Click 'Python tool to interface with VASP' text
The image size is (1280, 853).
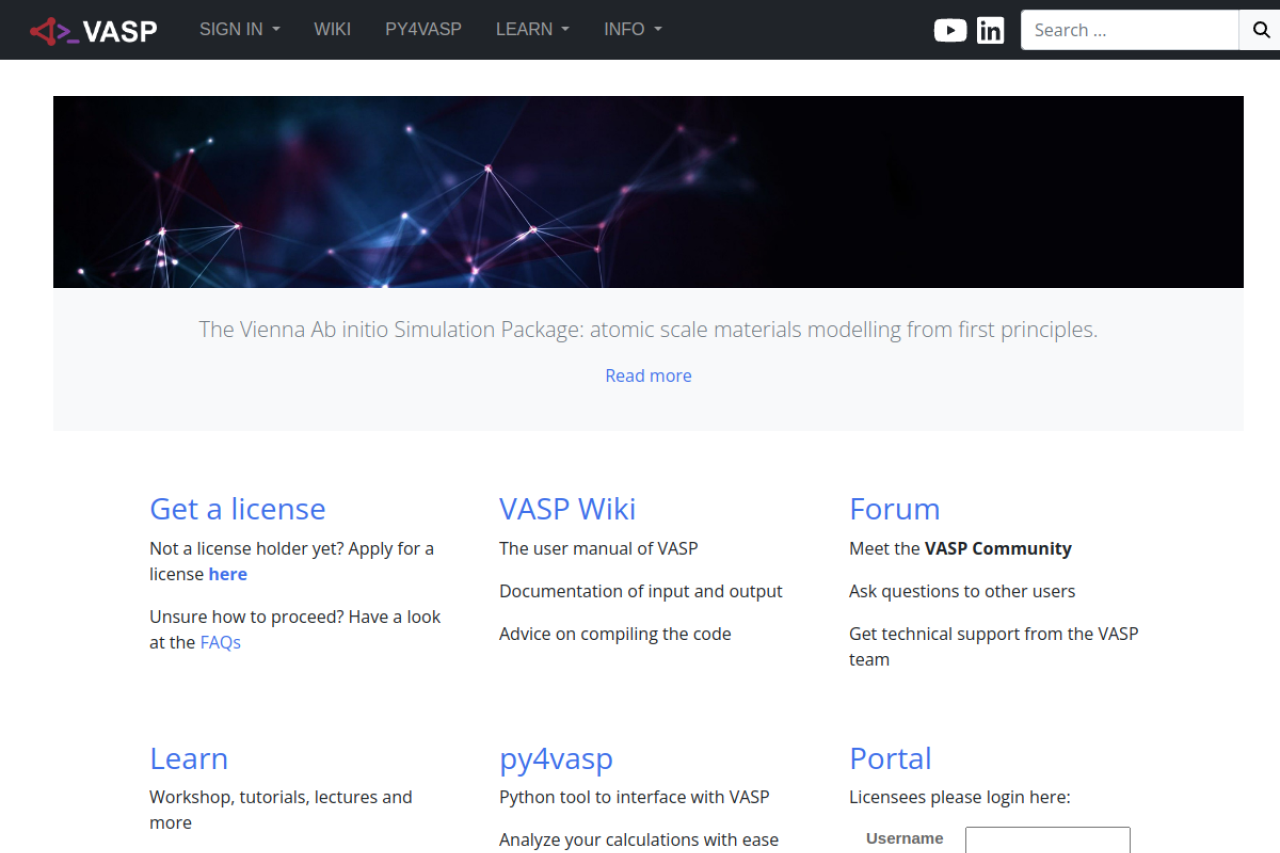pyautogui.click(x=634, y=797)
